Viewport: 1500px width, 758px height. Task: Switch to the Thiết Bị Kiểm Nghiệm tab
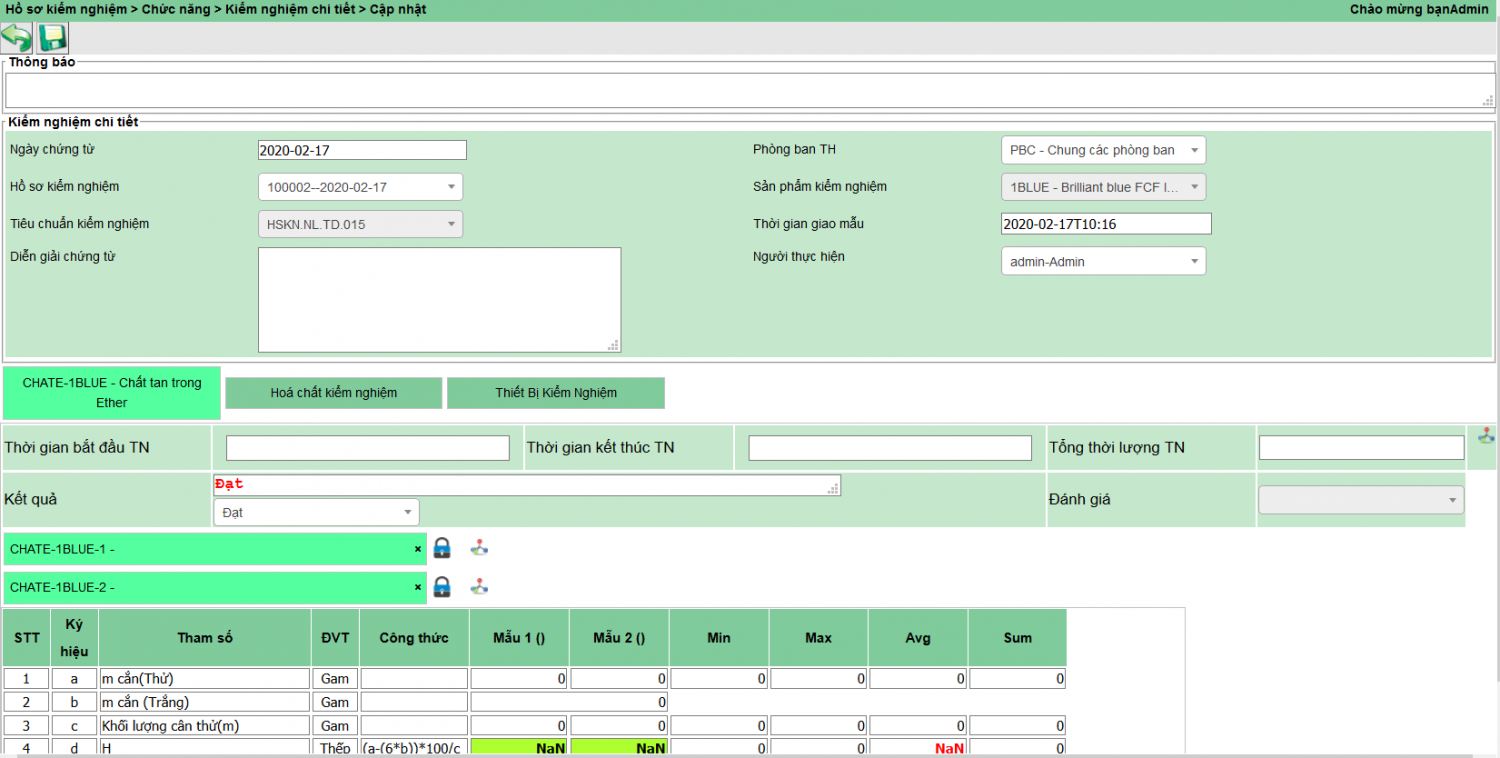point(556,393)
